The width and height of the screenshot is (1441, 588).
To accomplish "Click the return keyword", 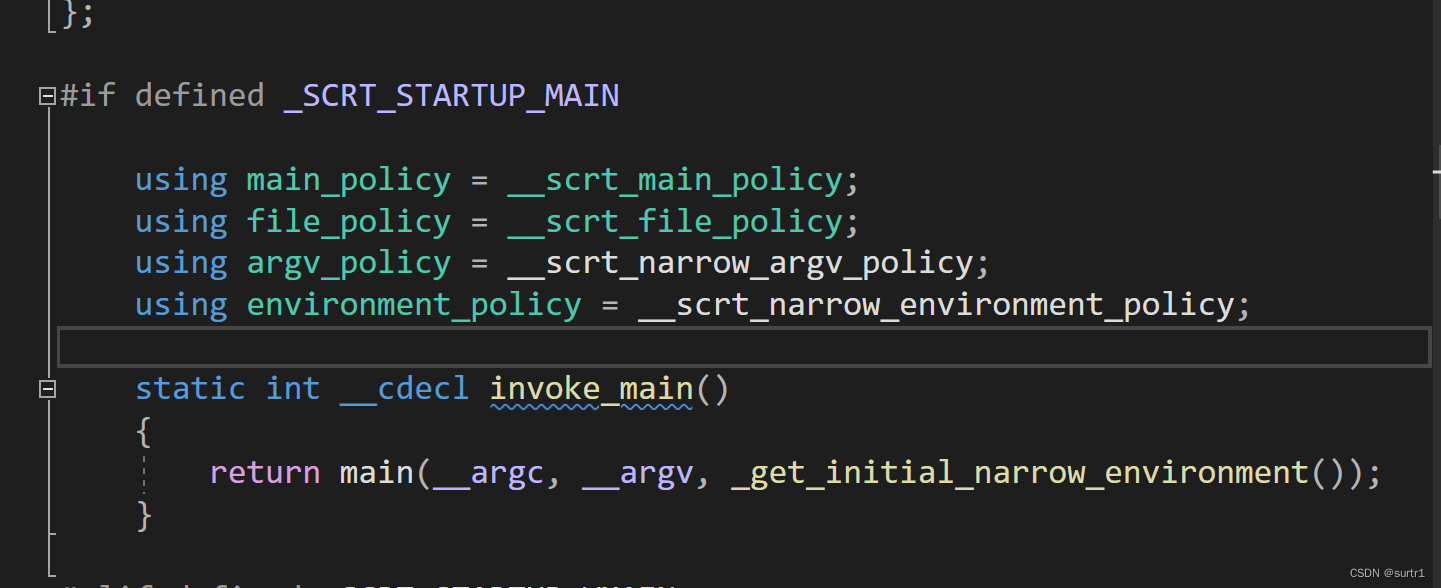I will click(265, 472).
